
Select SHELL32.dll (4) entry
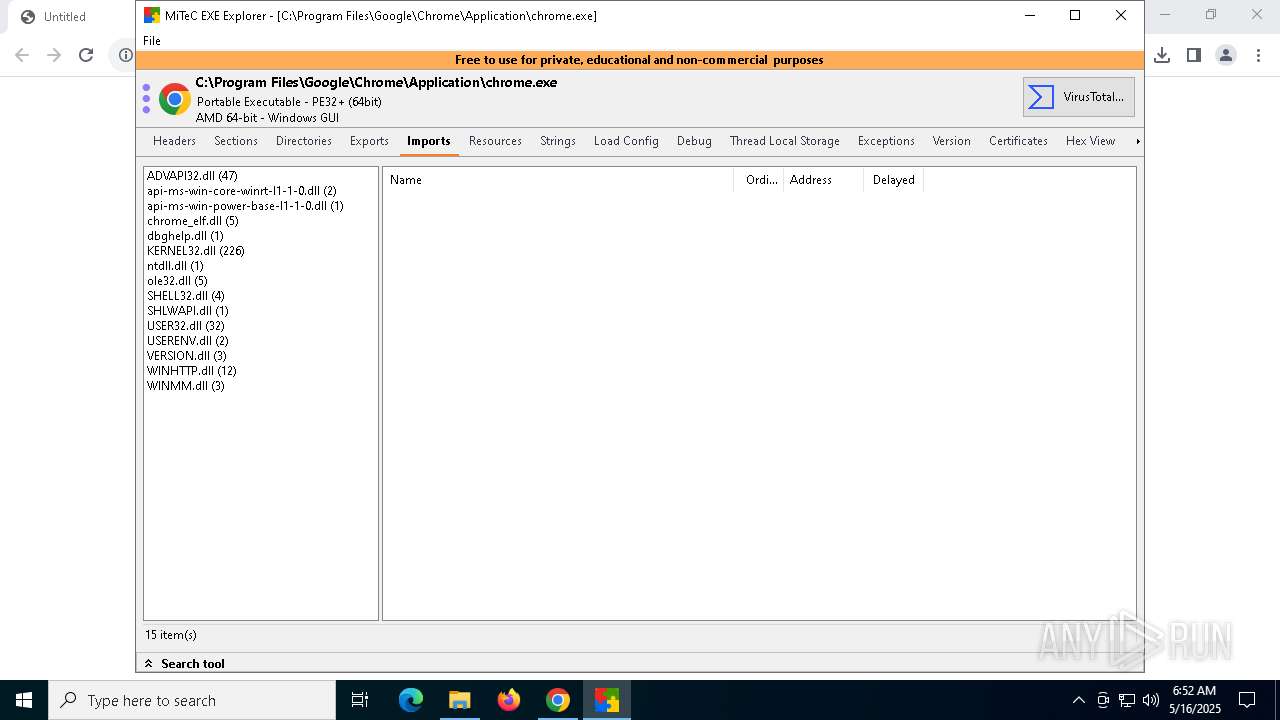pyautogui.click(x=186, y=296)
